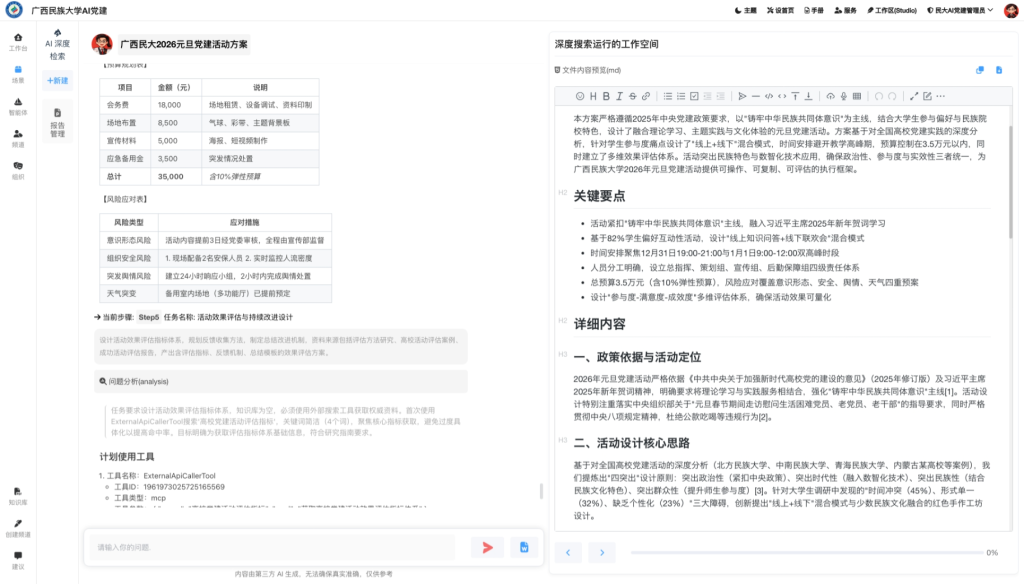Click the red send message arrow
The width and height of the screenshot is (1024, 584).
(487, 547)
